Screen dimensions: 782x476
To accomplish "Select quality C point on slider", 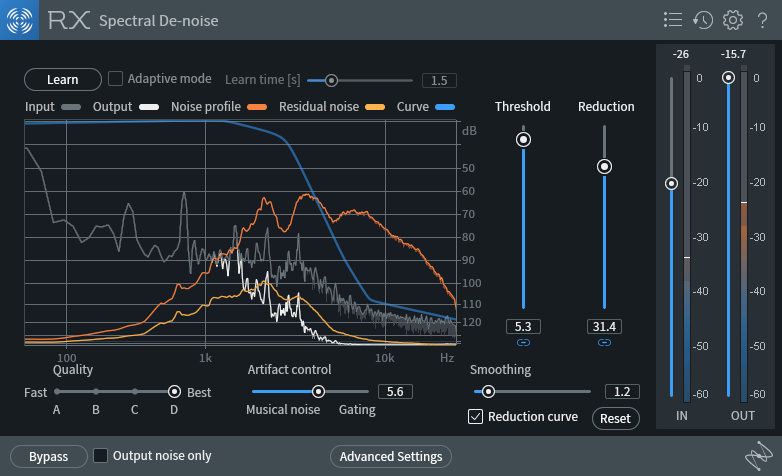I will pos(135,392).
